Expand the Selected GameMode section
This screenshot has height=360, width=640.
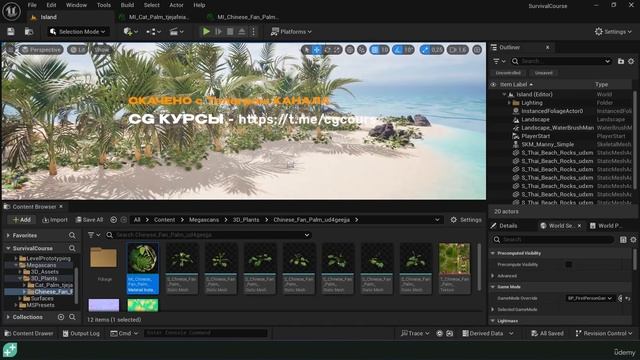[x=493, y=309]
